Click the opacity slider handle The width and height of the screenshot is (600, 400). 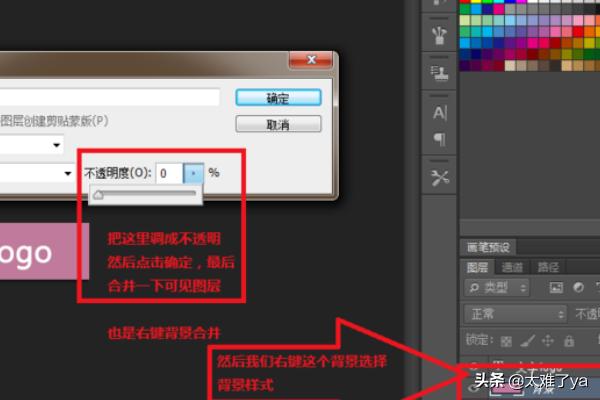click(97, 197)
